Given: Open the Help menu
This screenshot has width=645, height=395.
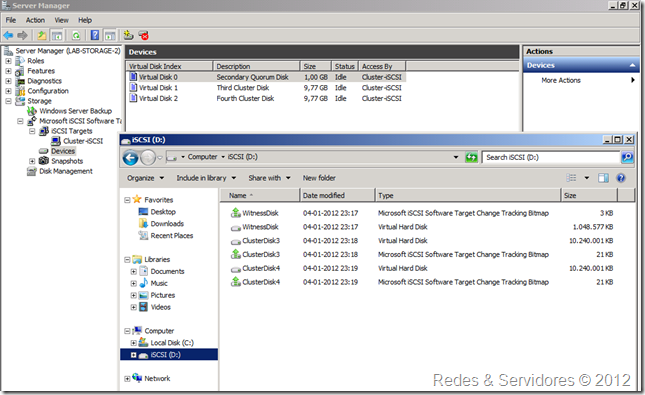Looking at the screenshot, I should pos(85,20).
